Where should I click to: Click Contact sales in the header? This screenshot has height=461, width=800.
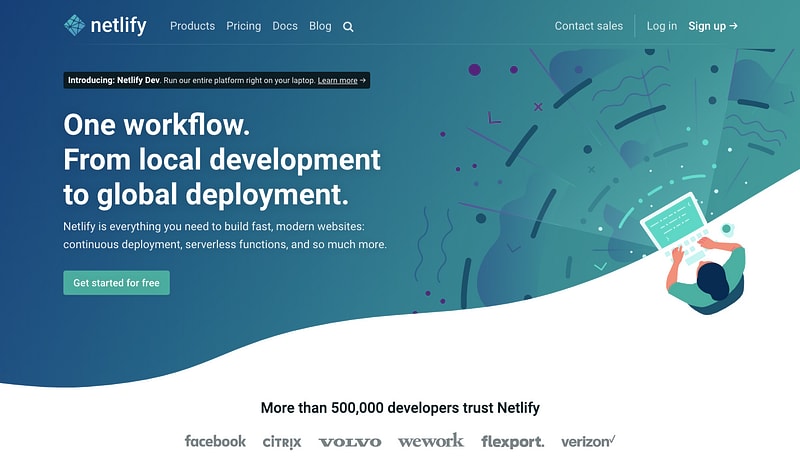point(589,26)
